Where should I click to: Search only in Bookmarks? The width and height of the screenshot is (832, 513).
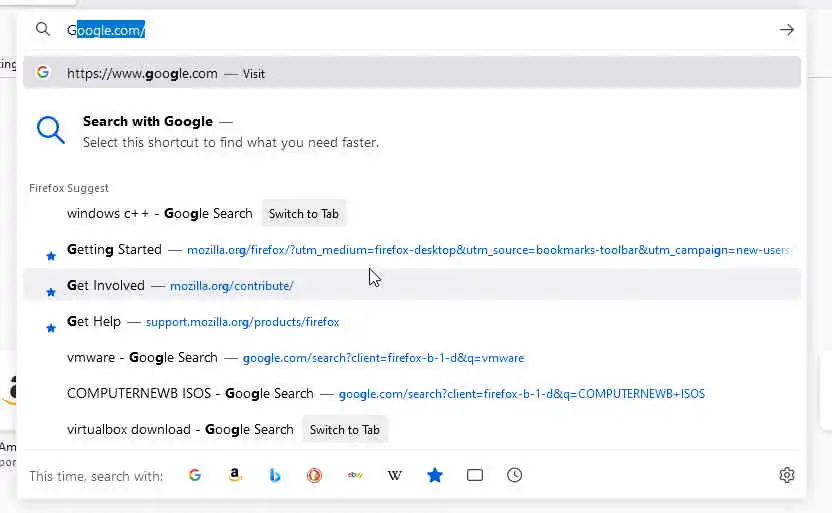pos(435,476)
